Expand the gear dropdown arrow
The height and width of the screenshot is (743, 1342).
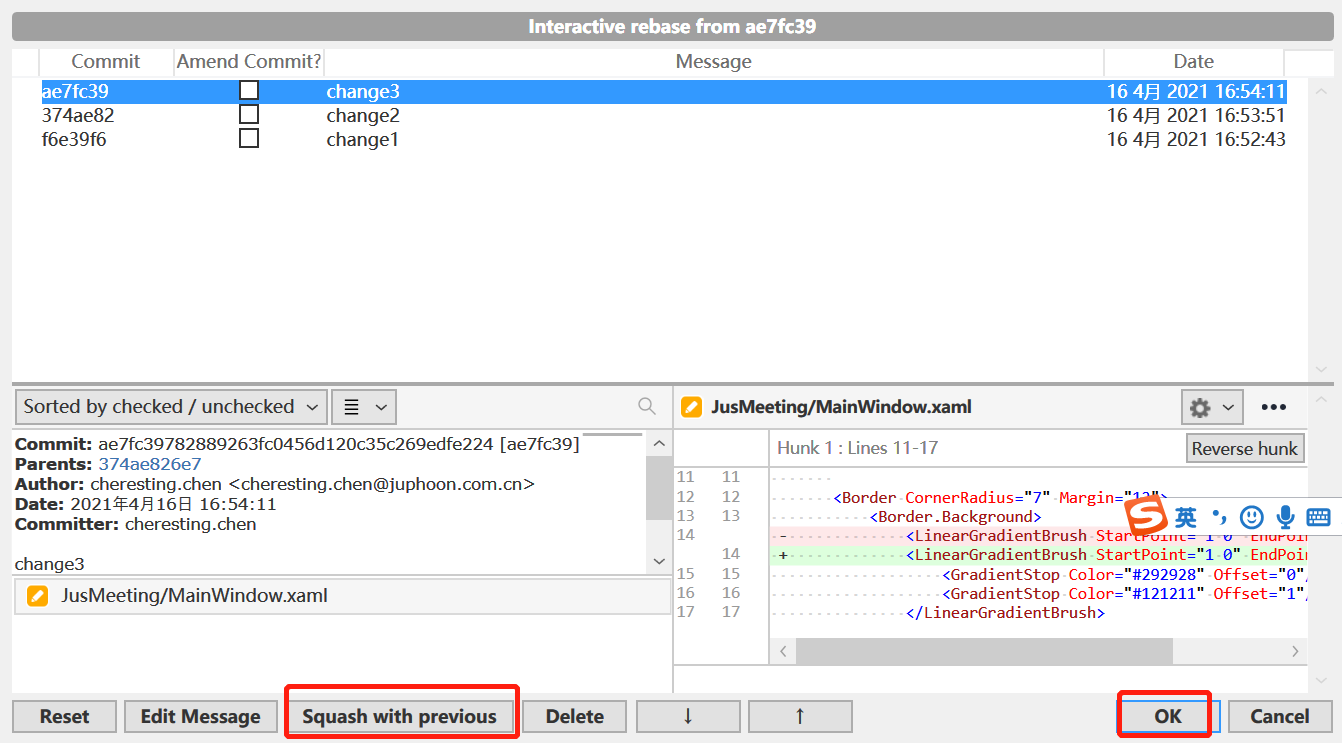(x=1227, y=407)
